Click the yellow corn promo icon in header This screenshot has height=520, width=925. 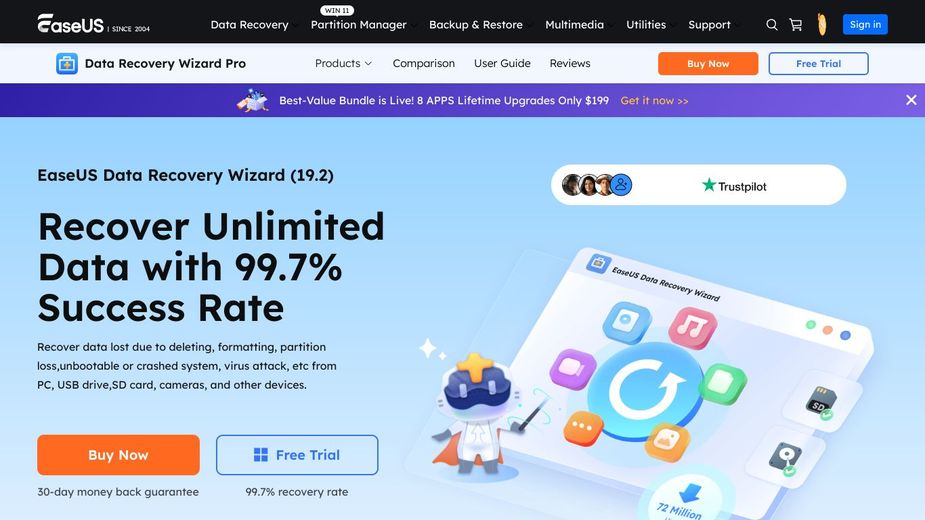click(x=822, y=24)
